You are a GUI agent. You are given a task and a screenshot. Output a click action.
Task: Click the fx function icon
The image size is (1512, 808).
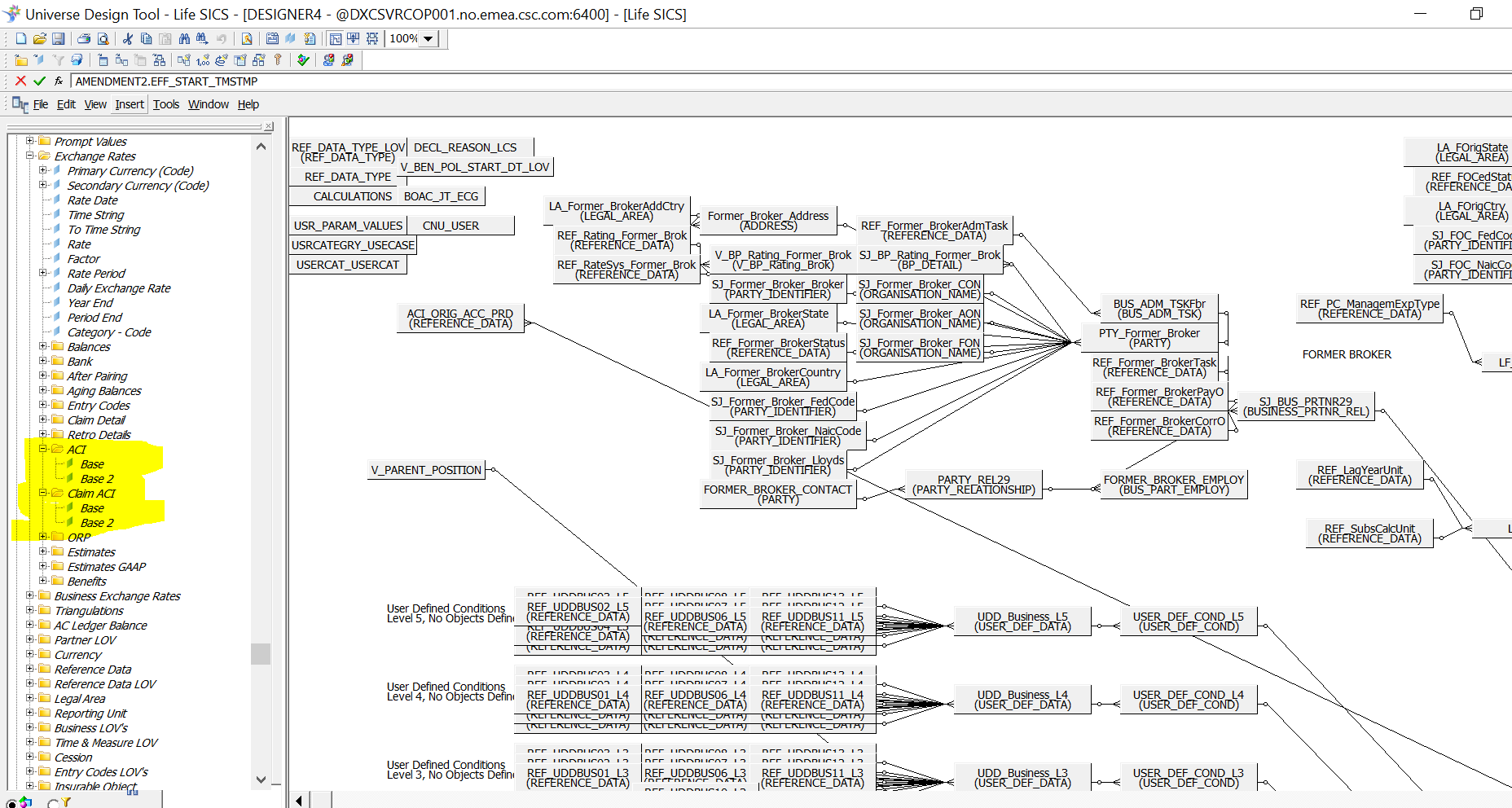(59, 81)
